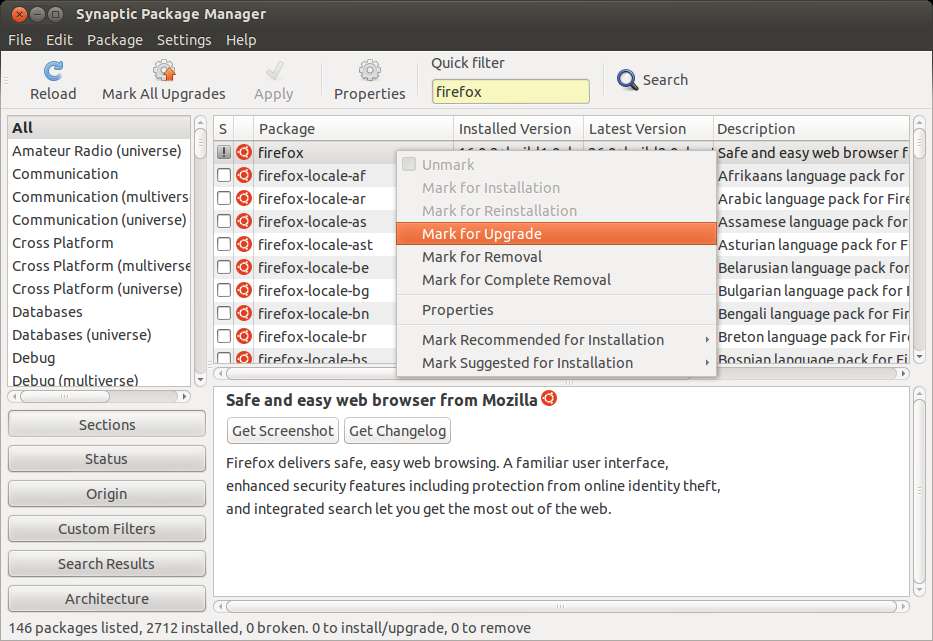The height and width of the screenshot is (641, 933).
Task: Choose Mark for Upgrade in context menu
Action: click(x=556, y=234)
